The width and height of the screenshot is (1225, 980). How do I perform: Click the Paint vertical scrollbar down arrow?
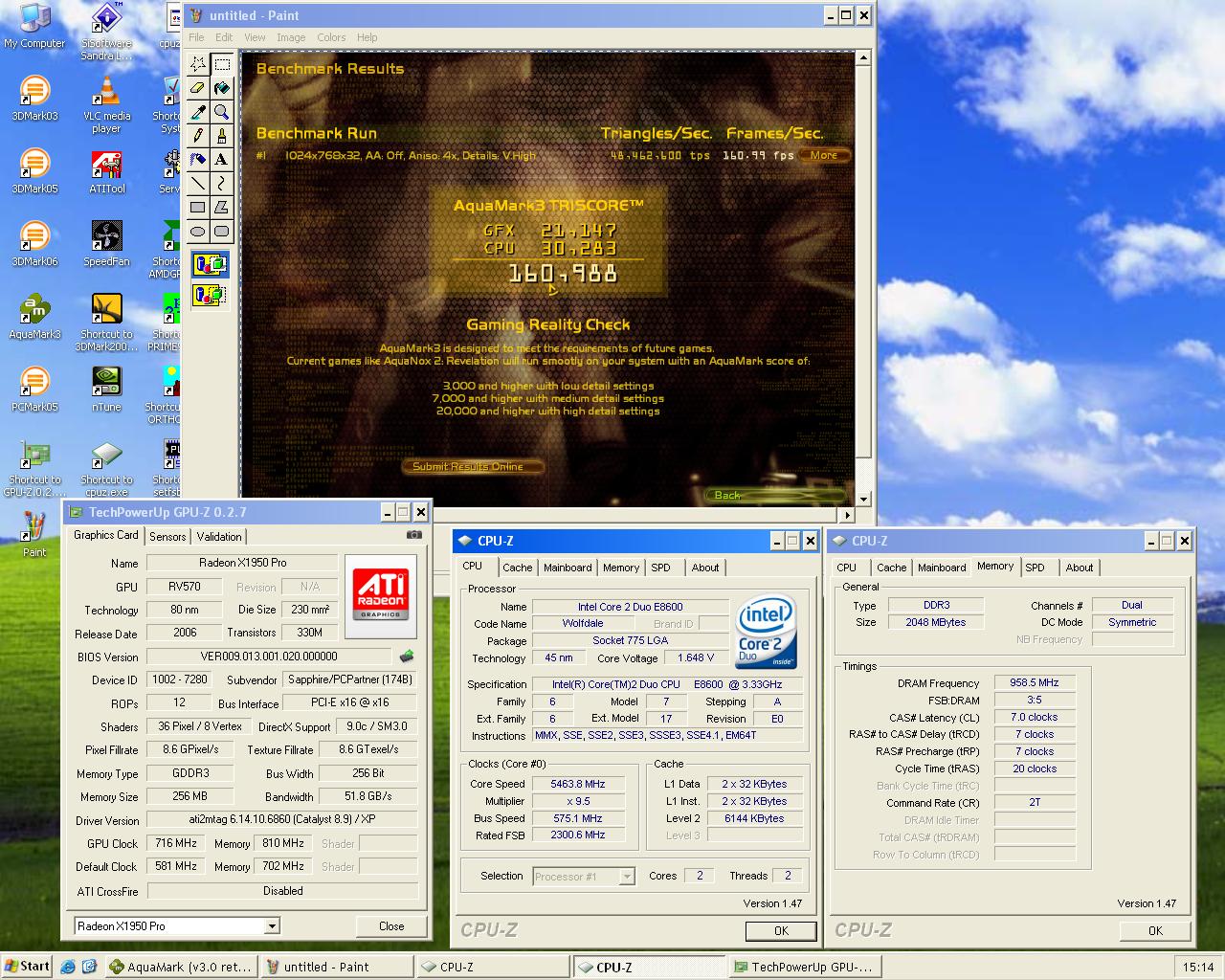click(x=862, y=499)
